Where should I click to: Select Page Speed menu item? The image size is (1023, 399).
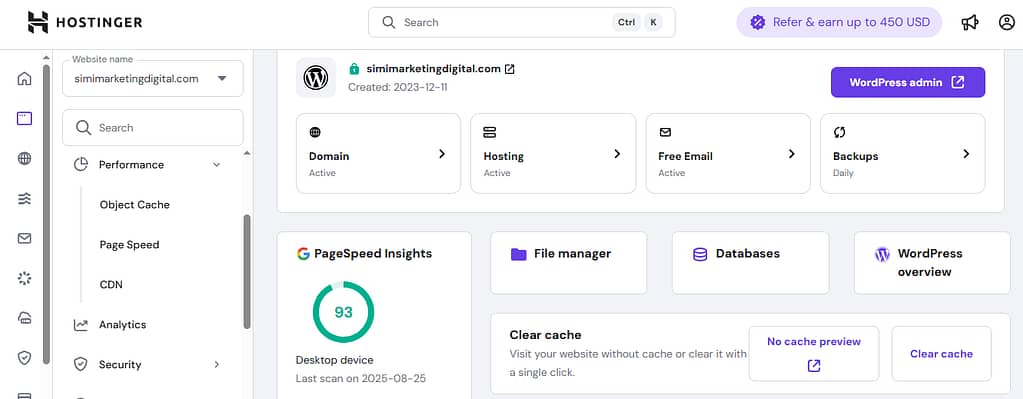tap(129, 244)
